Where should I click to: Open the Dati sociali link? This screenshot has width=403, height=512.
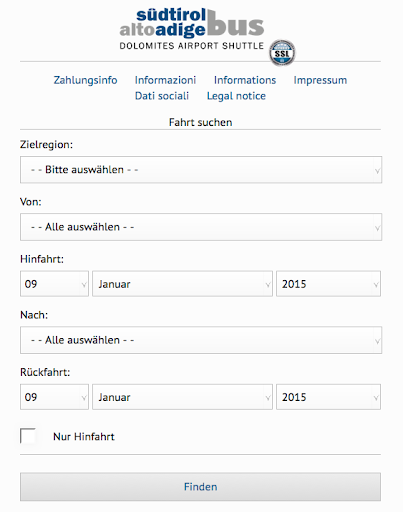point(162,96)
